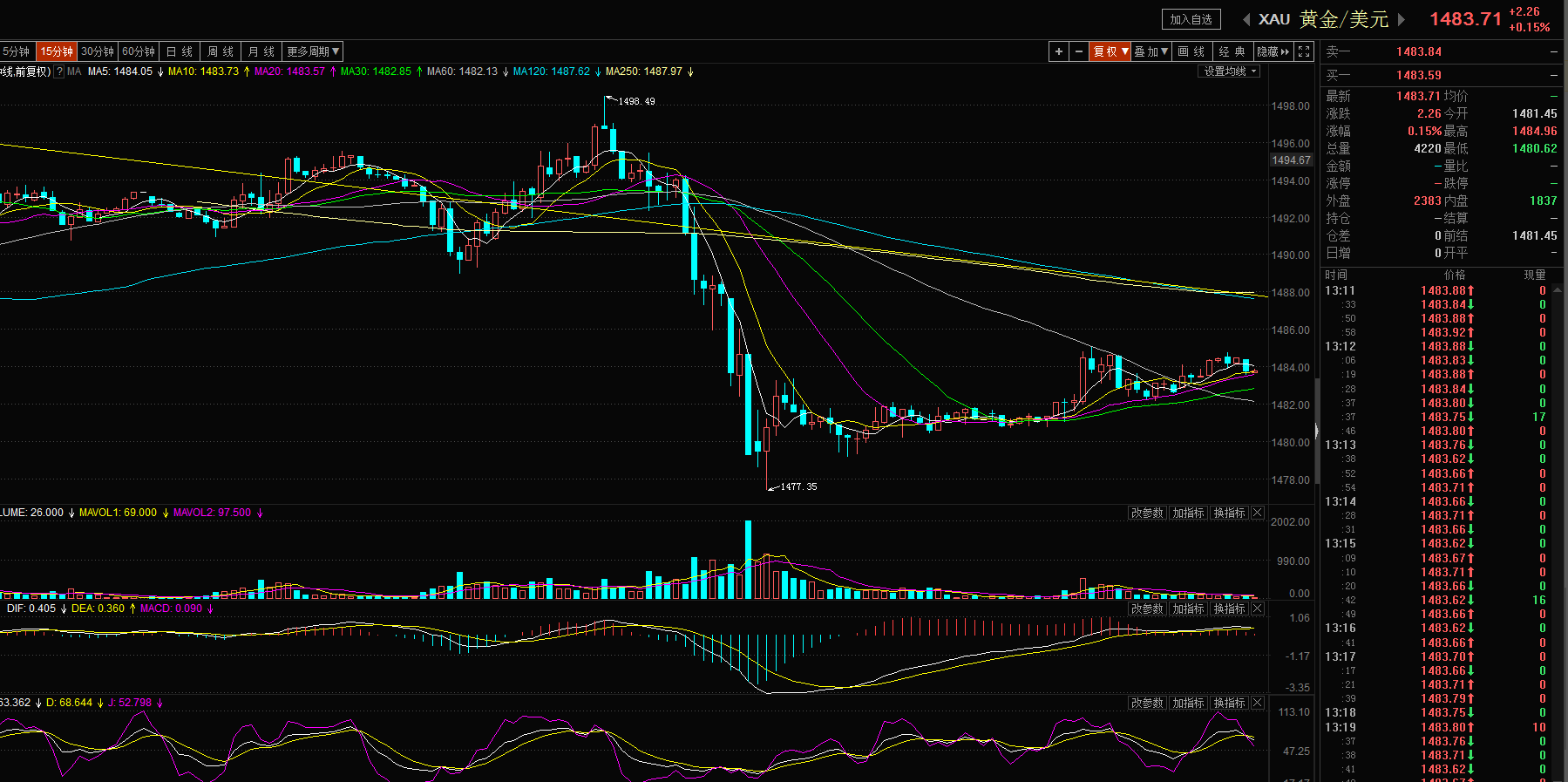1568x782 pixels.
Task: Close the volume indicator panel
Action: 1258,513
